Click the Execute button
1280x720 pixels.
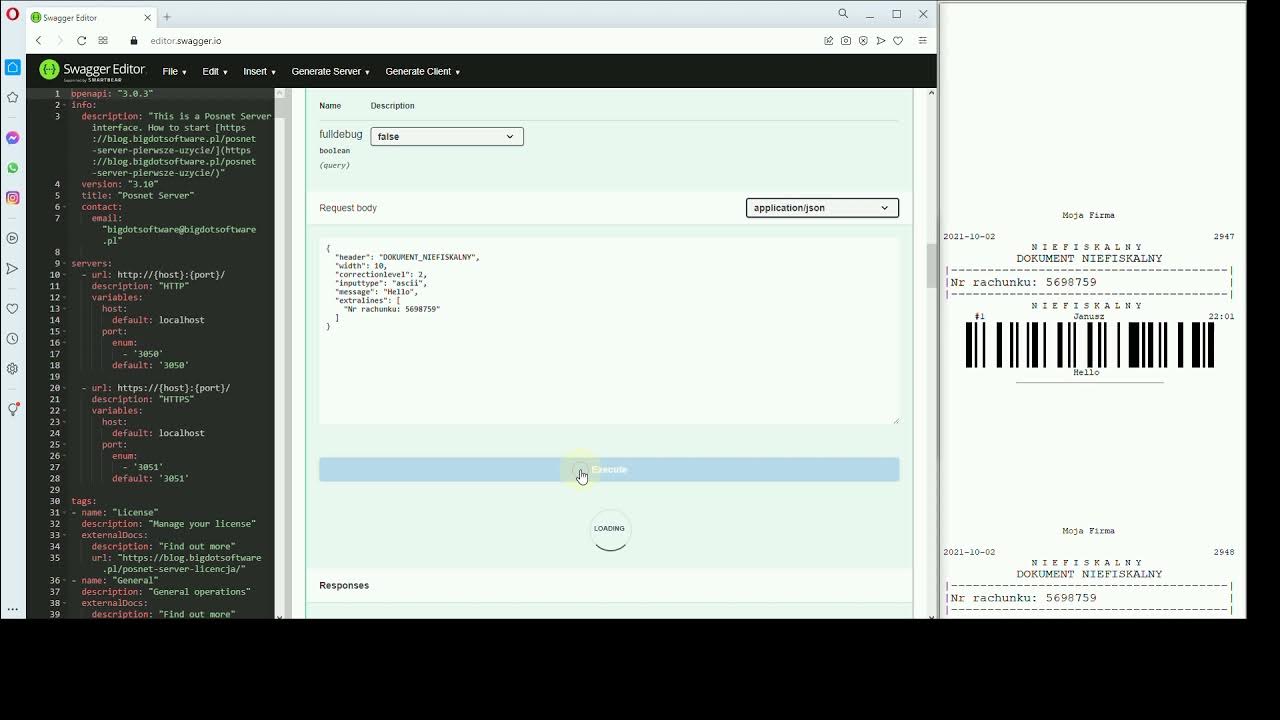[609, 470]
